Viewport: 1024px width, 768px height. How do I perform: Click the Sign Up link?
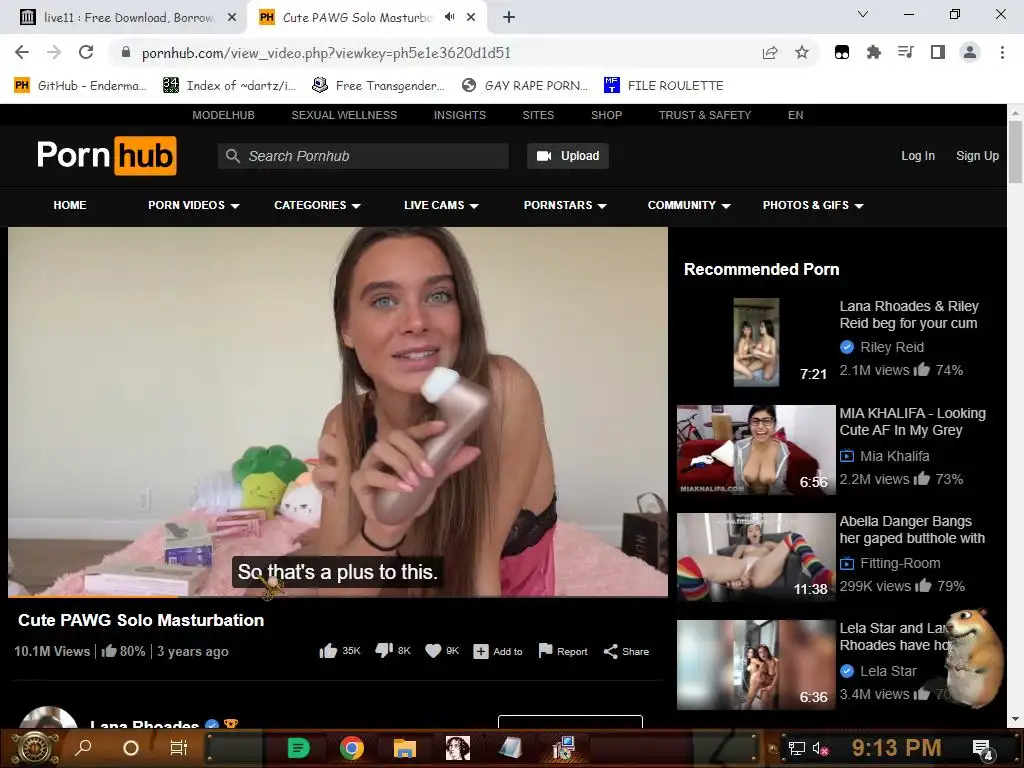(977, 156)
